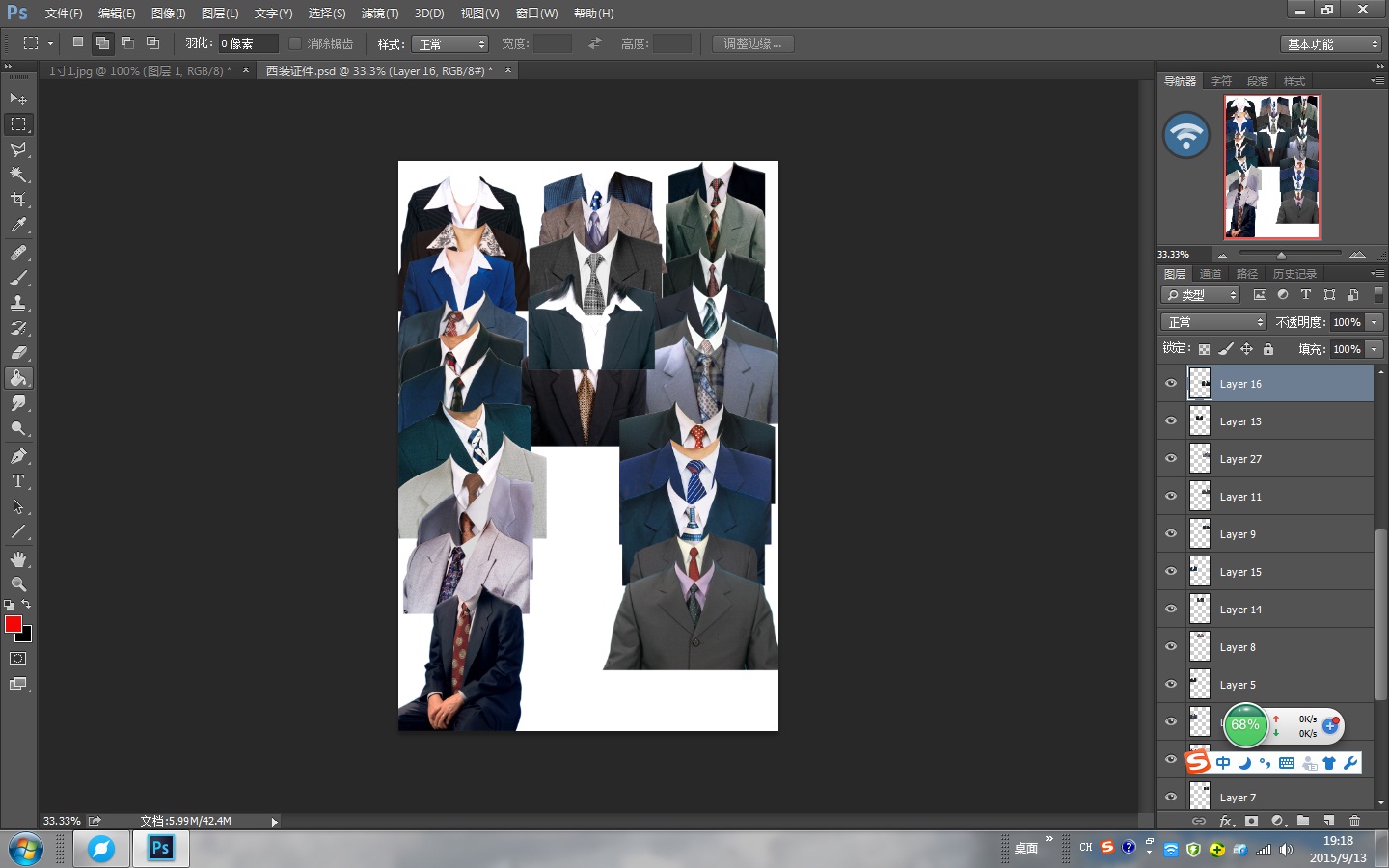Screen dimensions: 1389x868
Task: Switch to the 历史记录 history tab
Action: coord(1294,274)
